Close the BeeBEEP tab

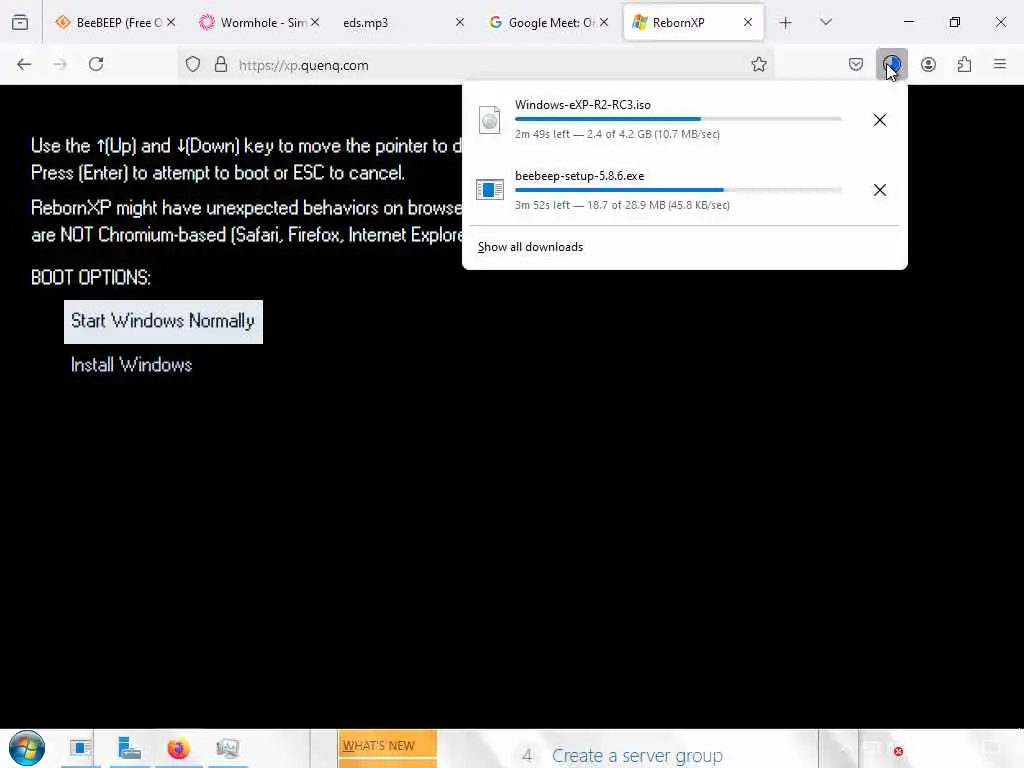(170, 22)
